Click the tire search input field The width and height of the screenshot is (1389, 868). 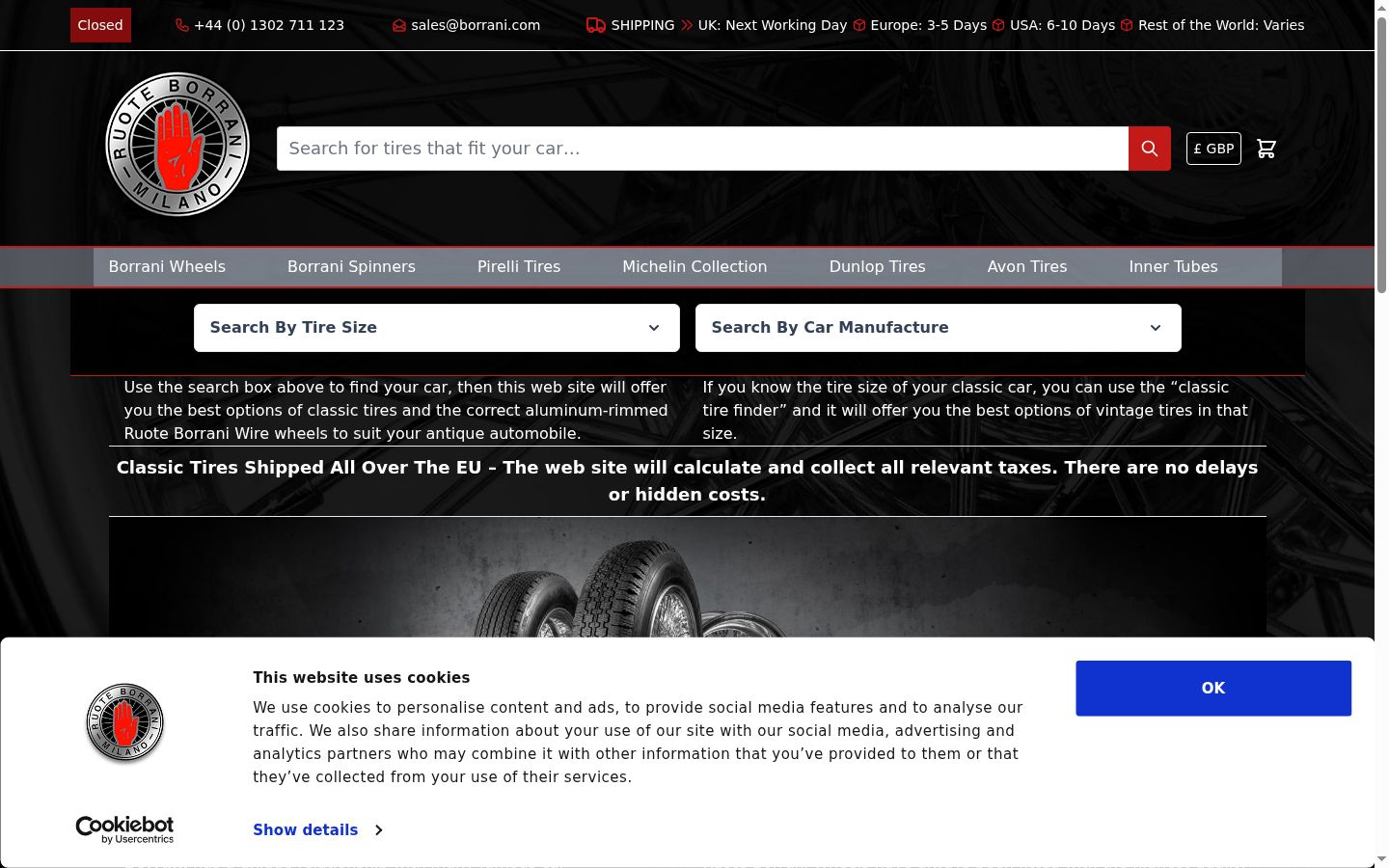pyautogui.click(x=702, y=149)
